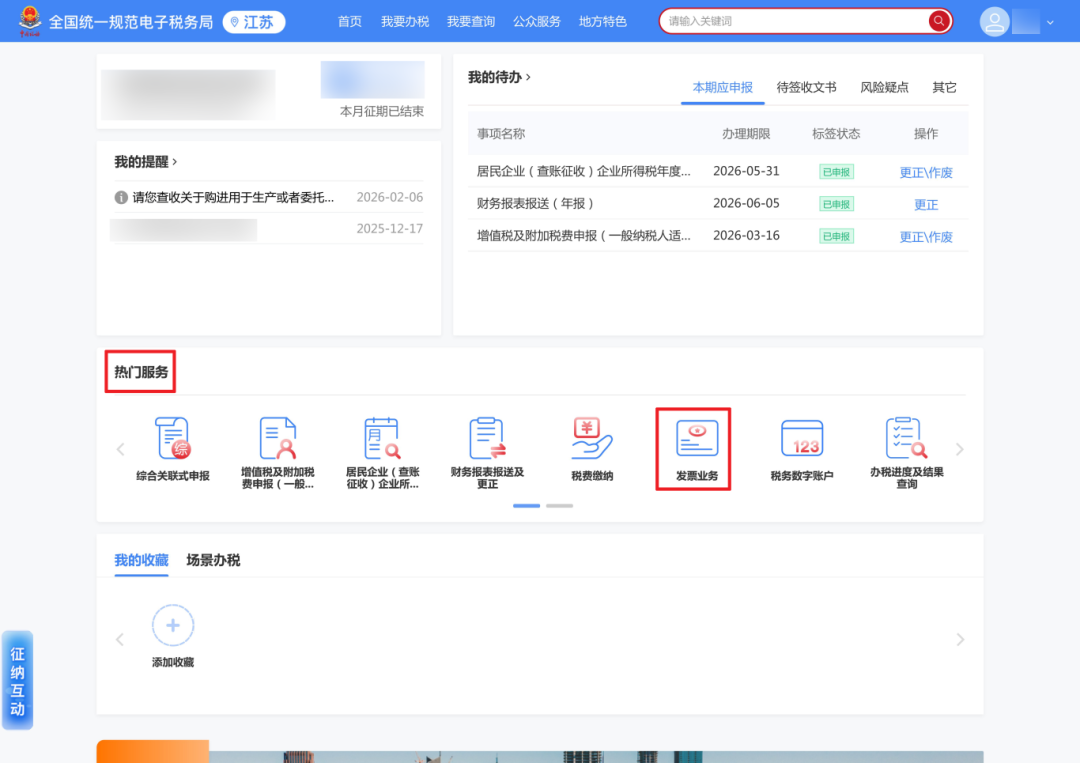This screenshot has width=1080, height=763.
Task: Switch to the 风险疑点 tab
Action: pyautogui.click(x=884, y=87)
